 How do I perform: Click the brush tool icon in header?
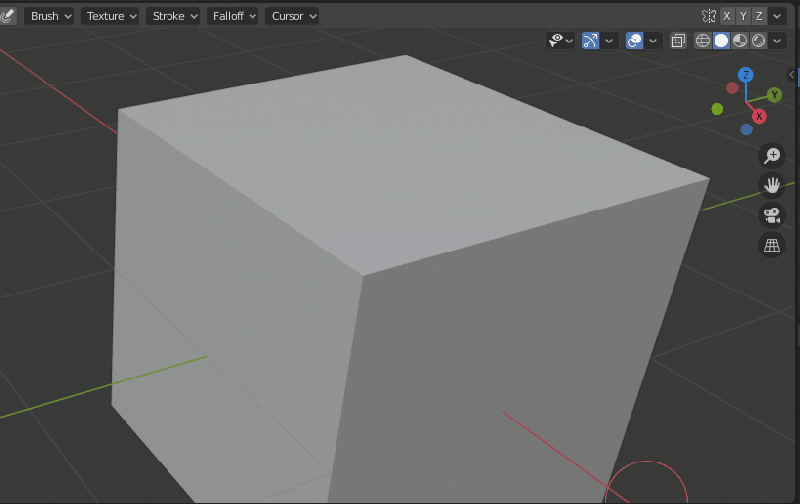coord(7,16)
